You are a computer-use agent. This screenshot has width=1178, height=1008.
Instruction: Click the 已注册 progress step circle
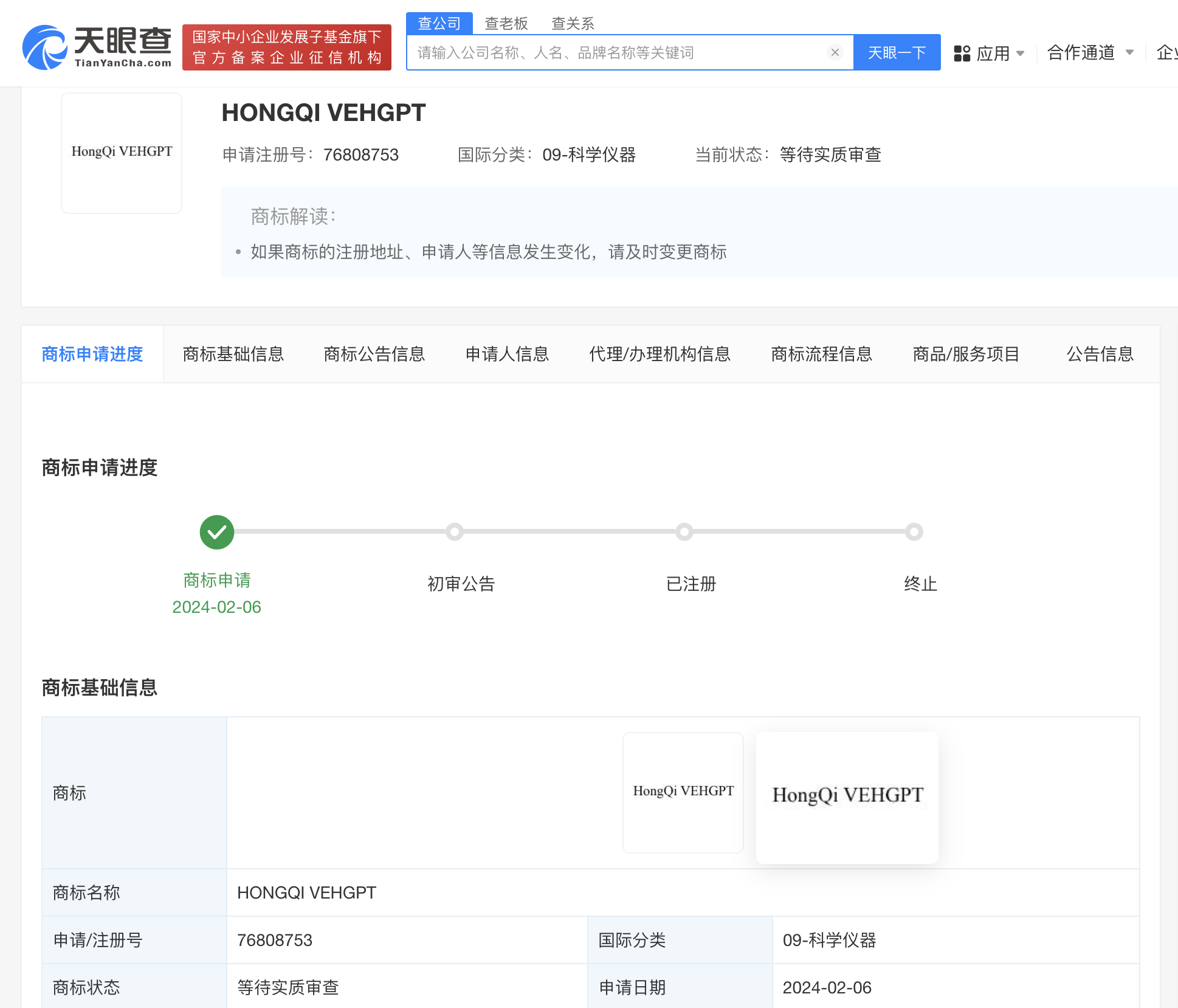click(x=684, y=532)
